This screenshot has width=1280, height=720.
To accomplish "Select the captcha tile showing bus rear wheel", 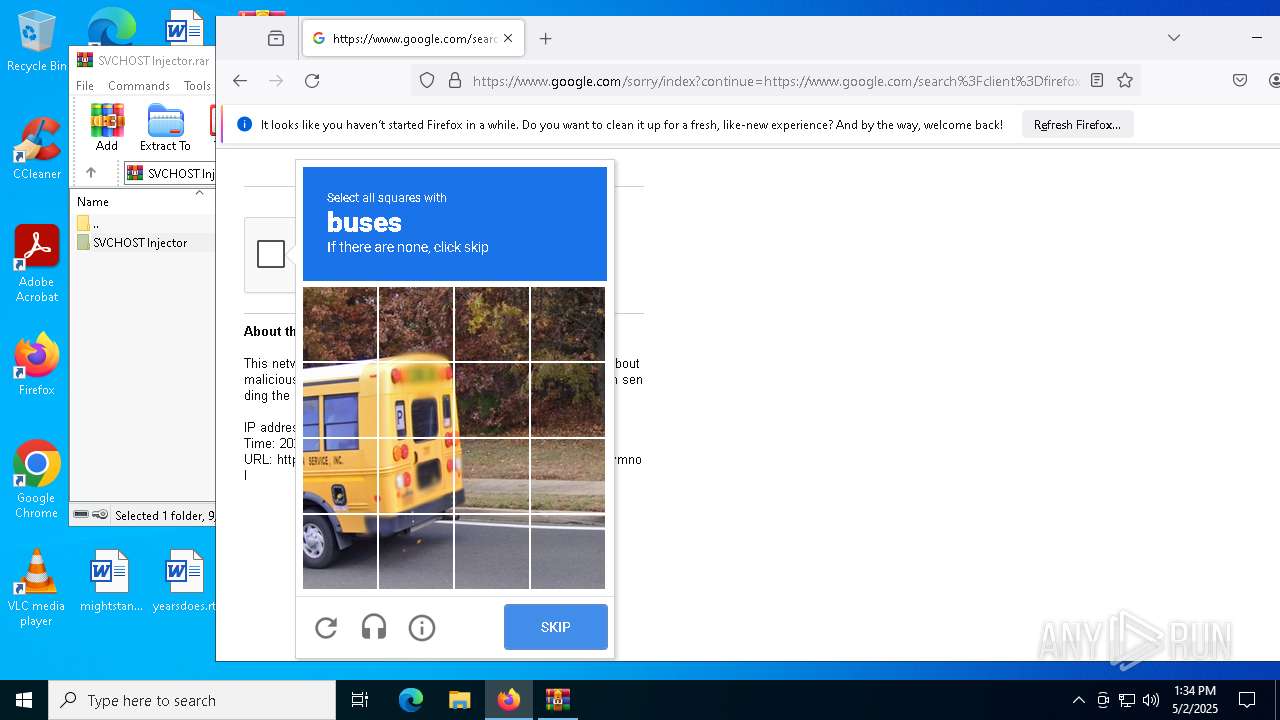I will pos(340,552).
